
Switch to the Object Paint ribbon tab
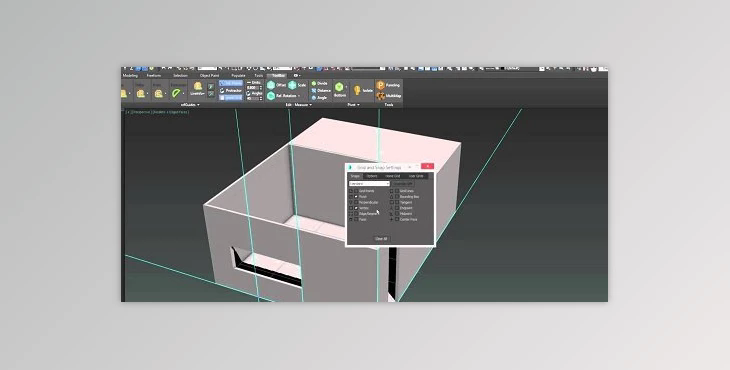tap(210, 75)
